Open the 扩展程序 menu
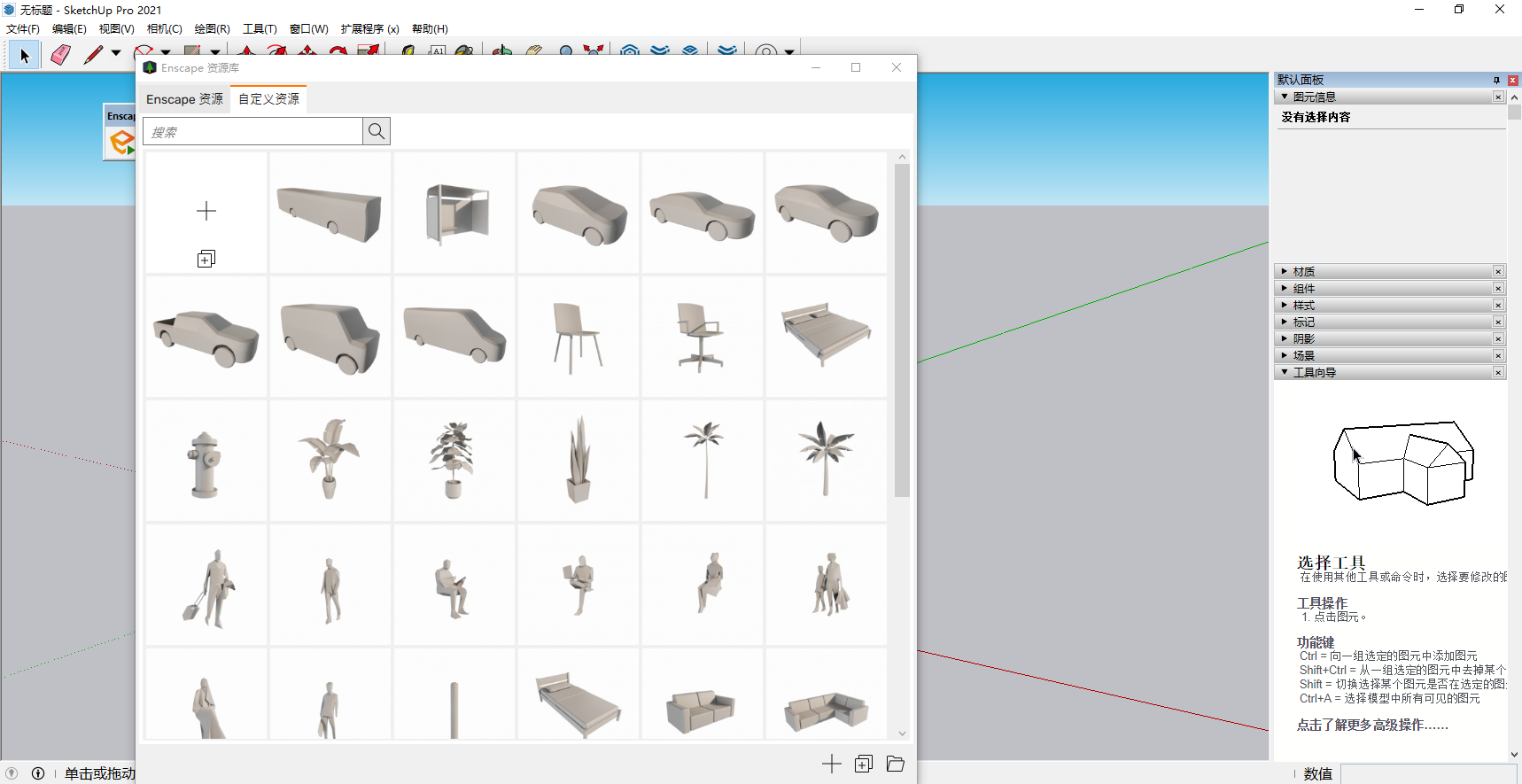The height and width of the screenshot is (784, 1522). [369, 29]
